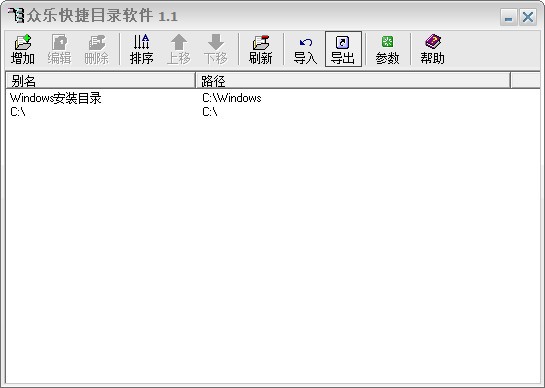Click the application icon in the title bar
Viewport: 545px width, 388px height.
click(x=16, y=15)
